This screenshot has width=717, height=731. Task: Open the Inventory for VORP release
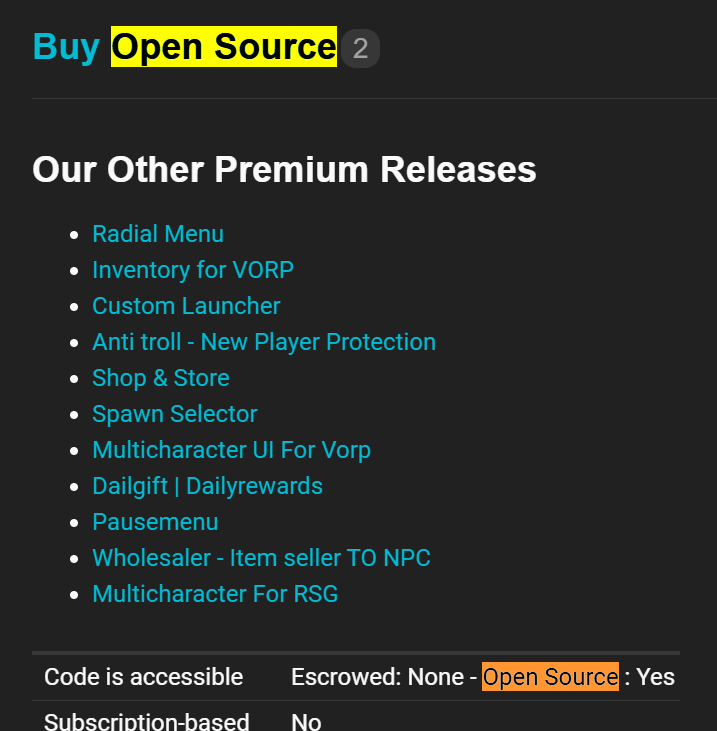(193, 270)
